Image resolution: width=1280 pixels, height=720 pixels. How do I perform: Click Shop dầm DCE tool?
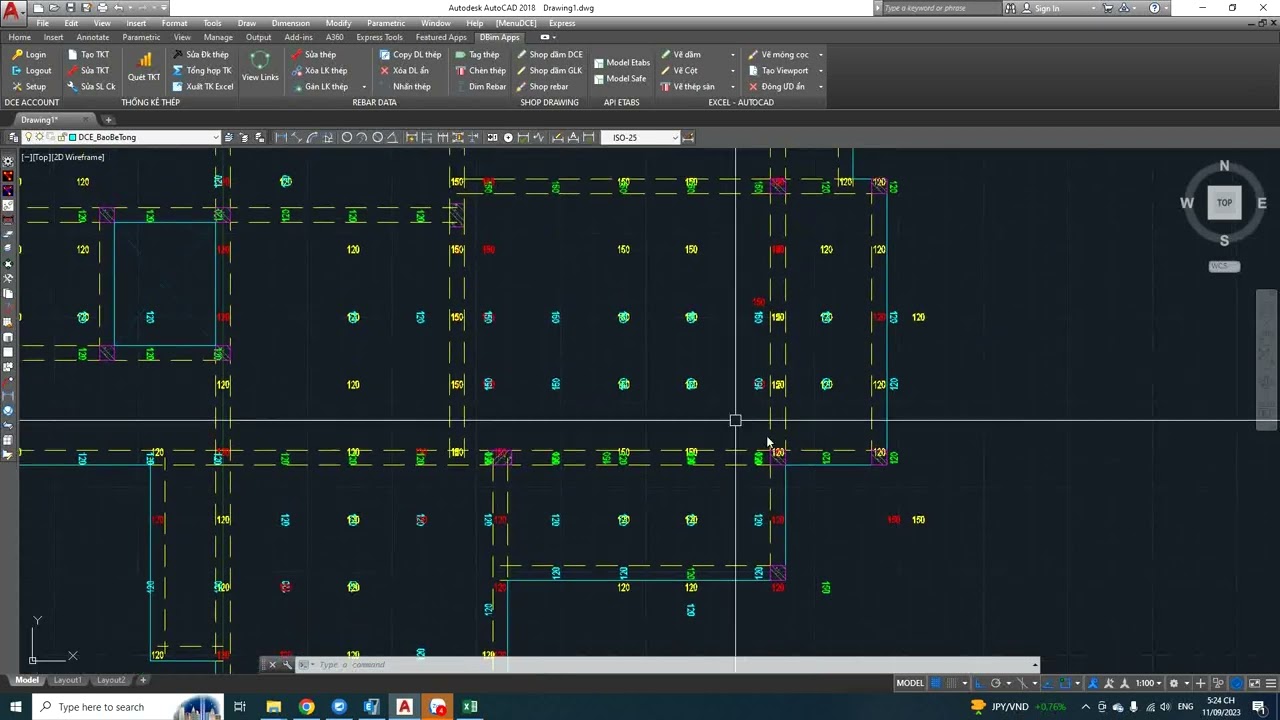pyautogui.click(x=549, y=55)
